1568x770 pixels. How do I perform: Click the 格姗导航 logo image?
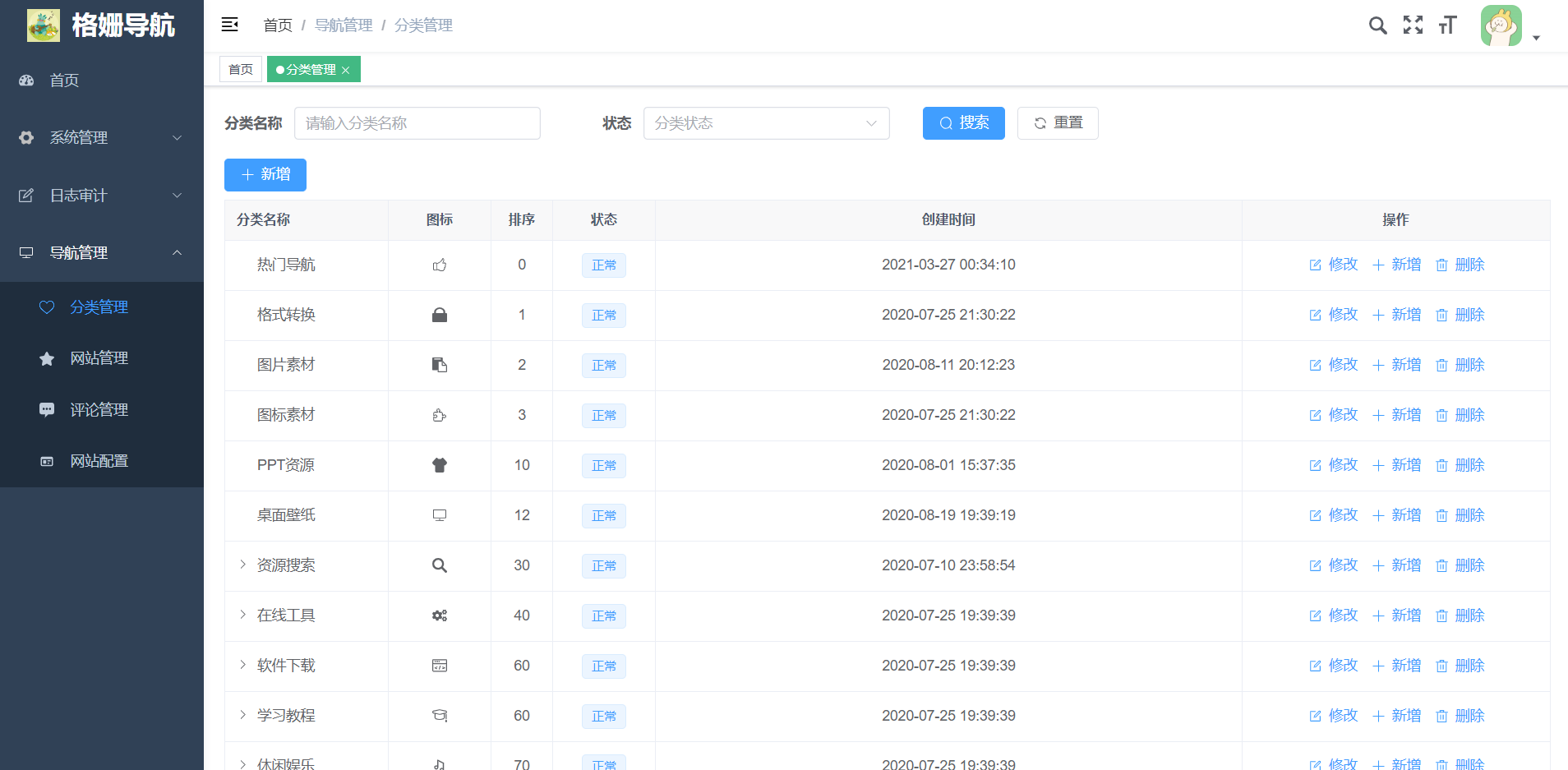(44, 25)
